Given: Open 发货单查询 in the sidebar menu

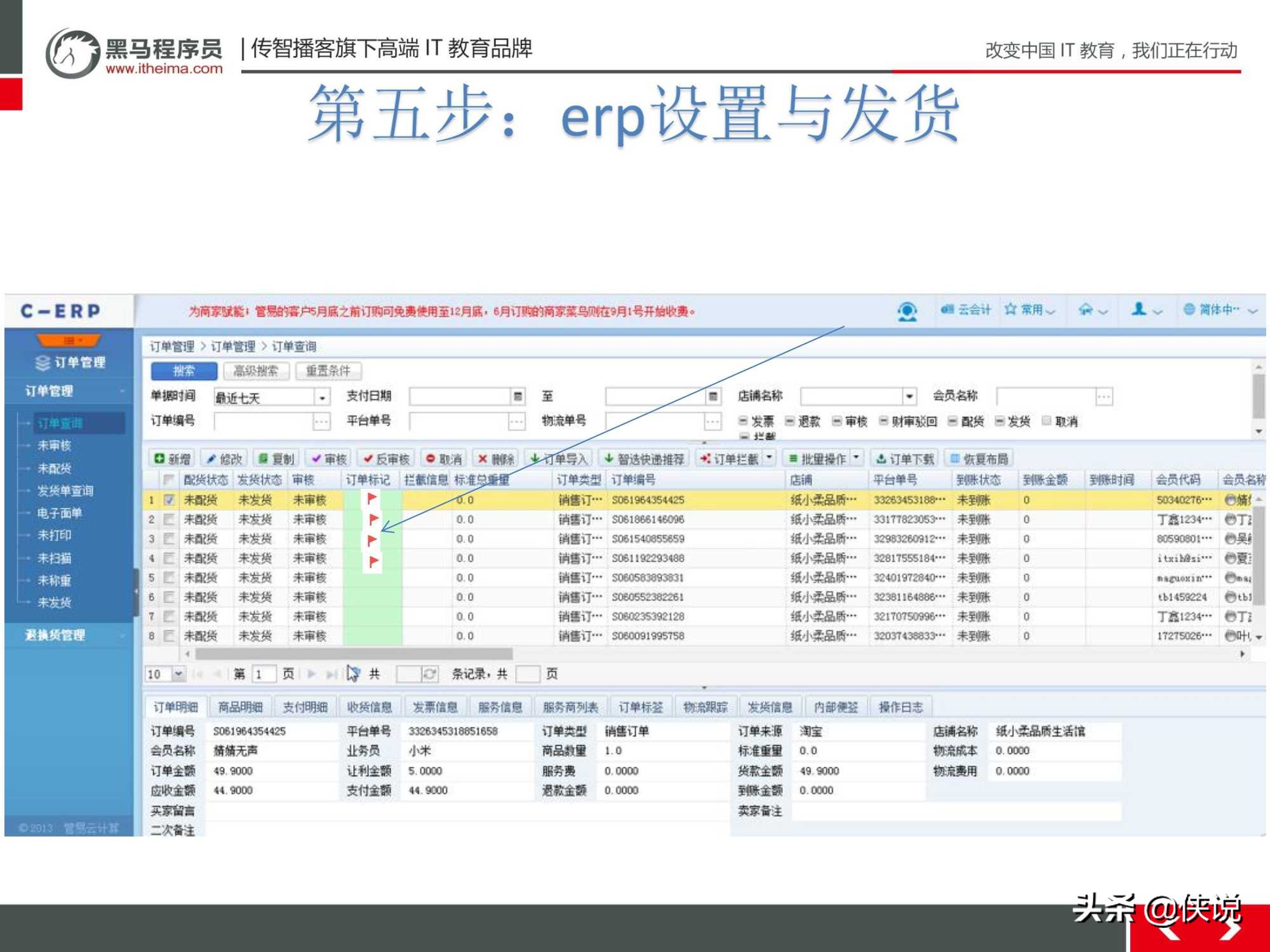Looking at the screenshot, I should coord(67,491).
